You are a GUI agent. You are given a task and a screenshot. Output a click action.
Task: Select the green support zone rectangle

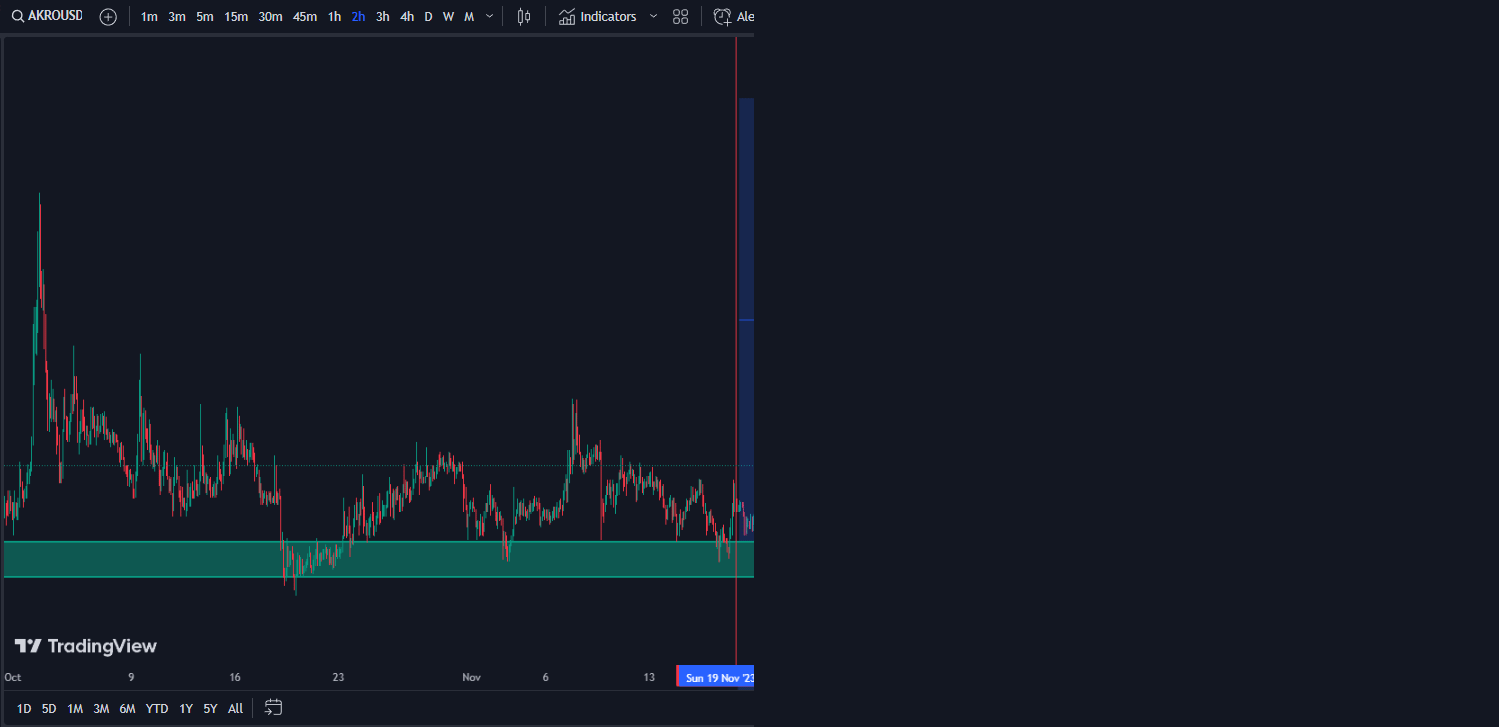[378, 559]
